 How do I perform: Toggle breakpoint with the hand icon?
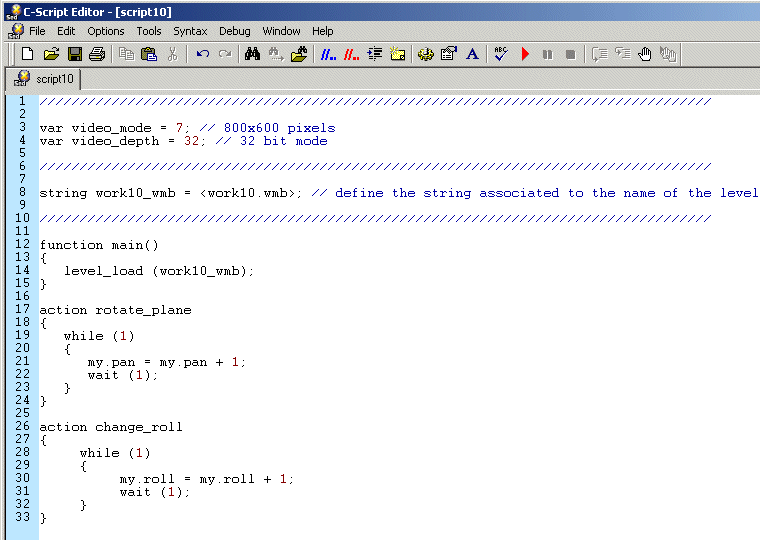click(x=645, y=54)
